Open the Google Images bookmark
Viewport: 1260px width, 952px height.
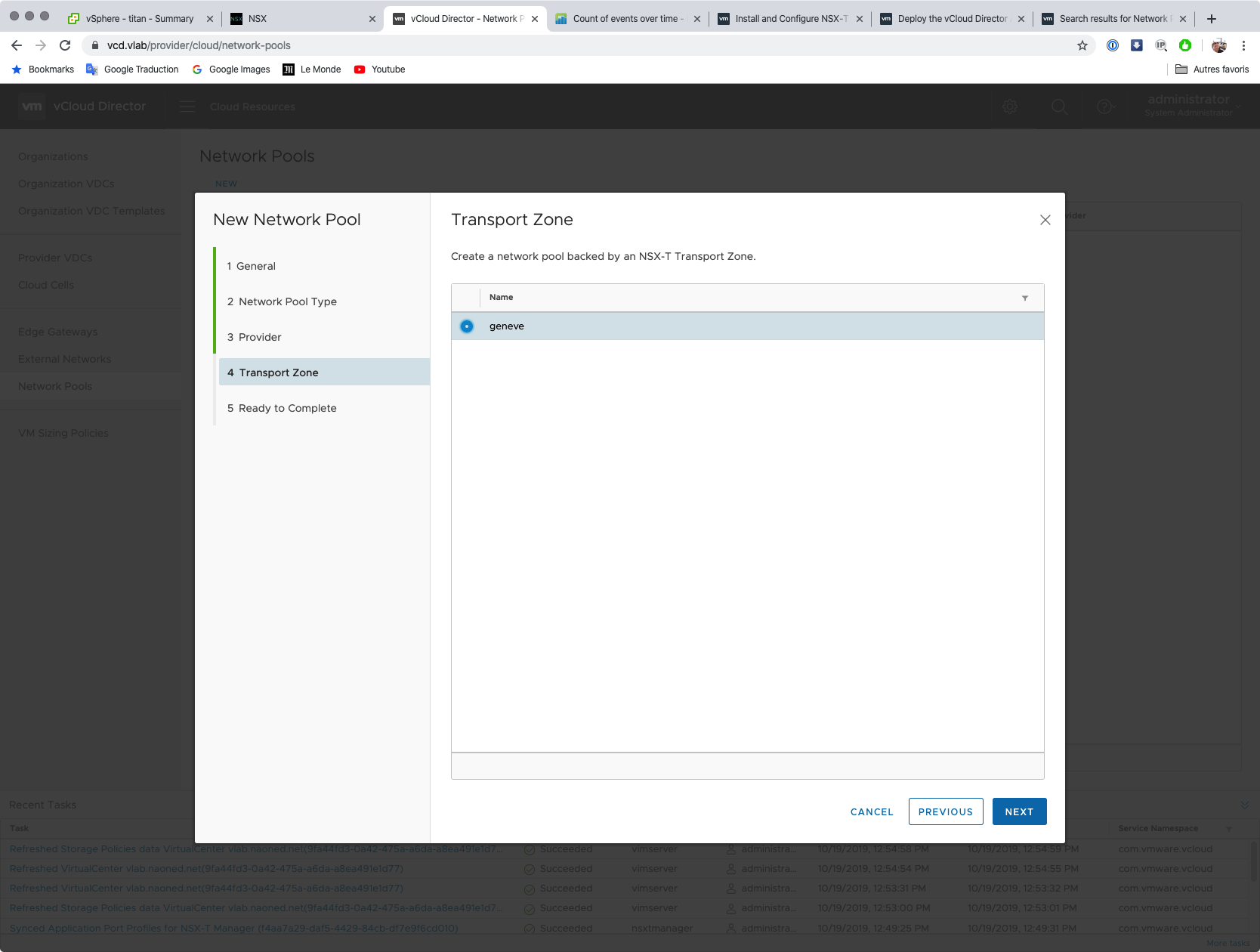pos(231,70)
